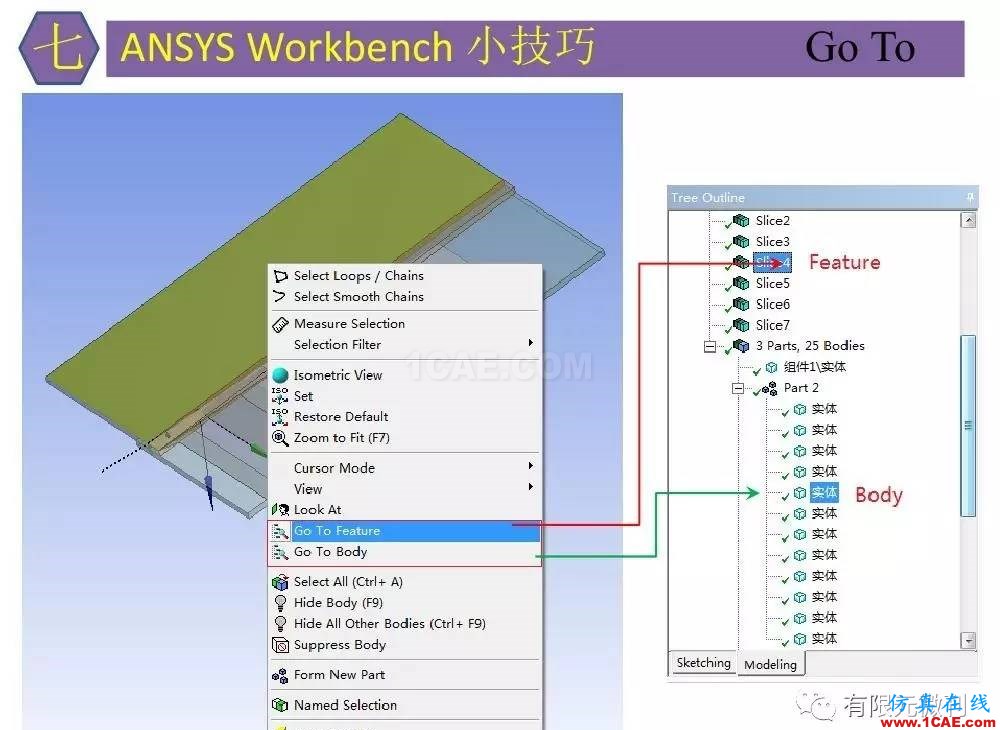Collapse the Part 2 node
The image size is (1000, 730).
point(738,388)
